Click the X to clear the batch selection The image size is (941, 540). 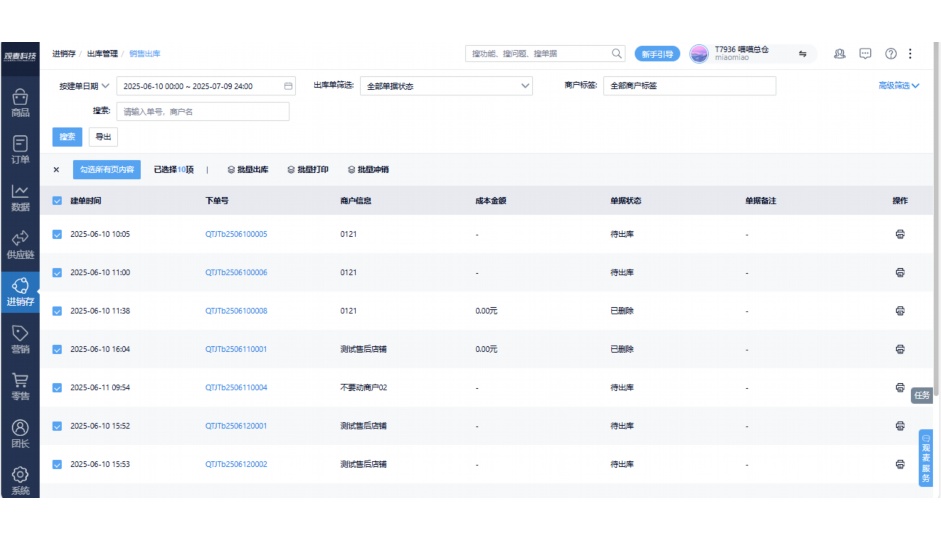click(x=56, y=170)
